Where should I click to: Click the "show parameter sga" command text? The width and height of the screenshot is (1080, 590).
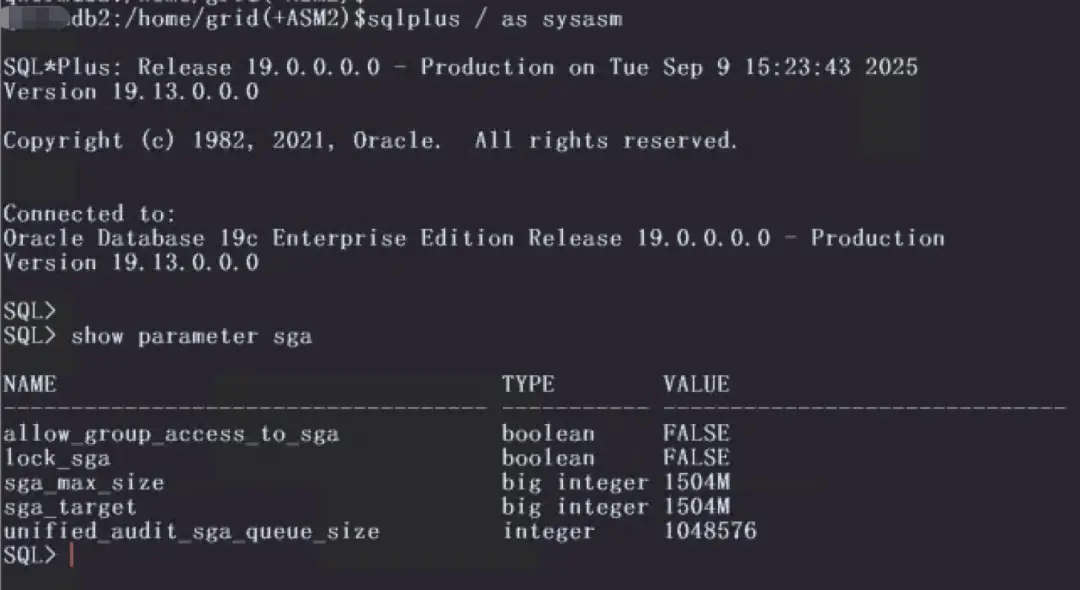(191, 336)
